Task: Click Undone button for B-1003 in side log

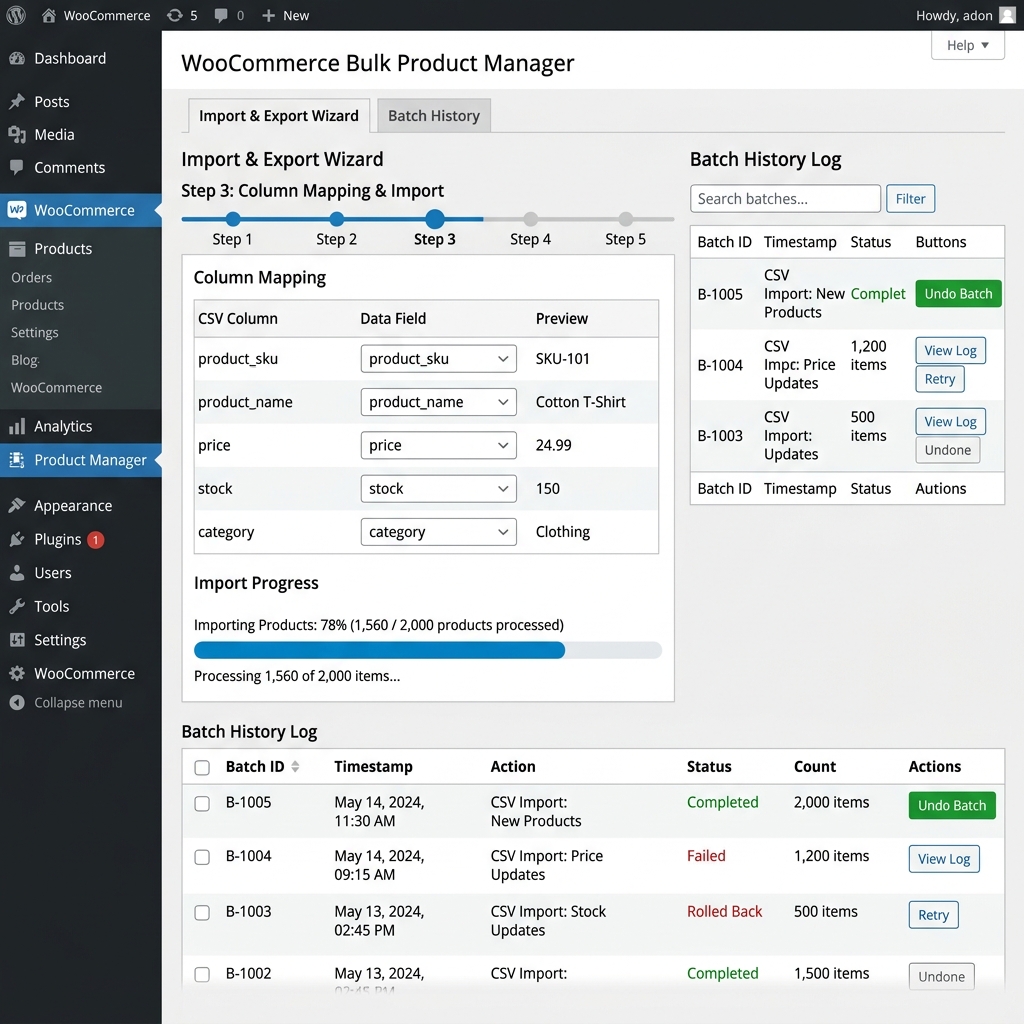Action: [948, 450]
